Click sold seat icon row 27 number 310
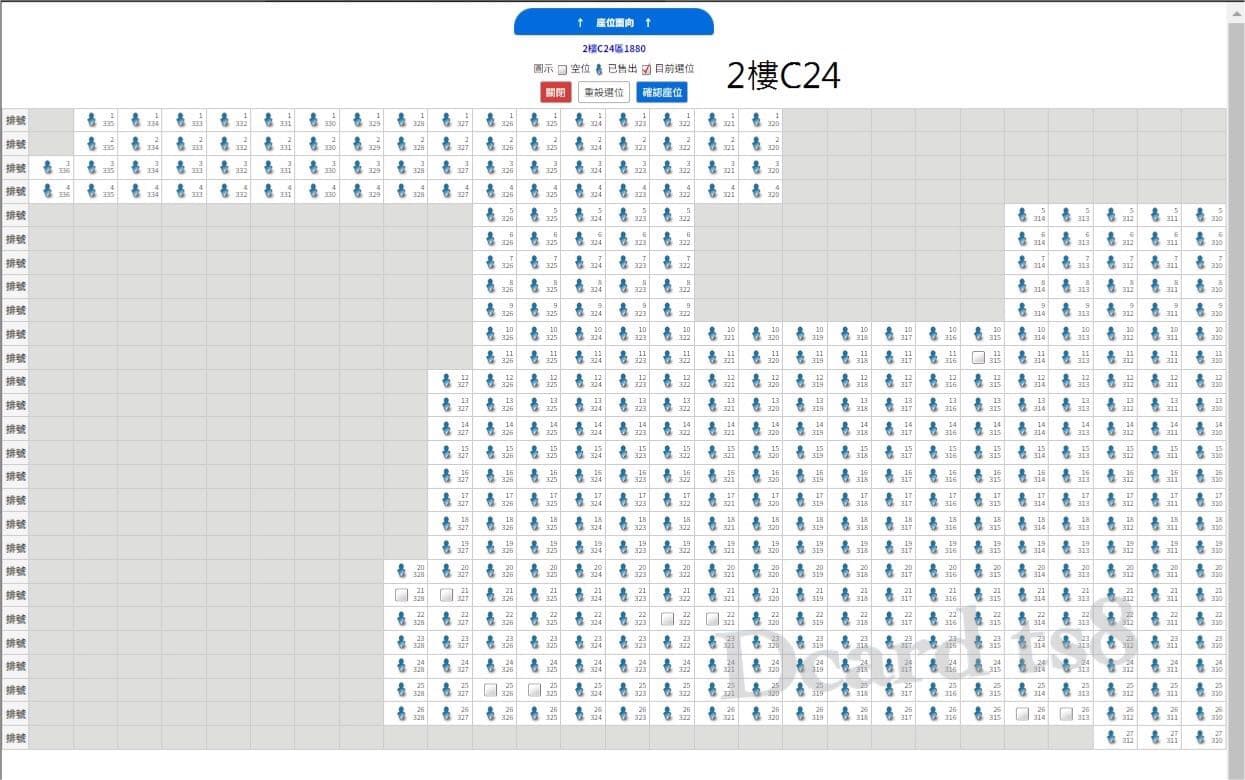 click(x=1200, y=738)
